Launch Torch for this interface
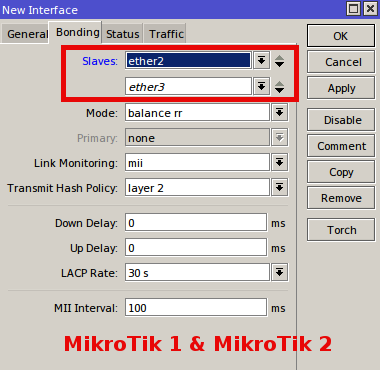380x370 pixels. (x=341, y=230)
